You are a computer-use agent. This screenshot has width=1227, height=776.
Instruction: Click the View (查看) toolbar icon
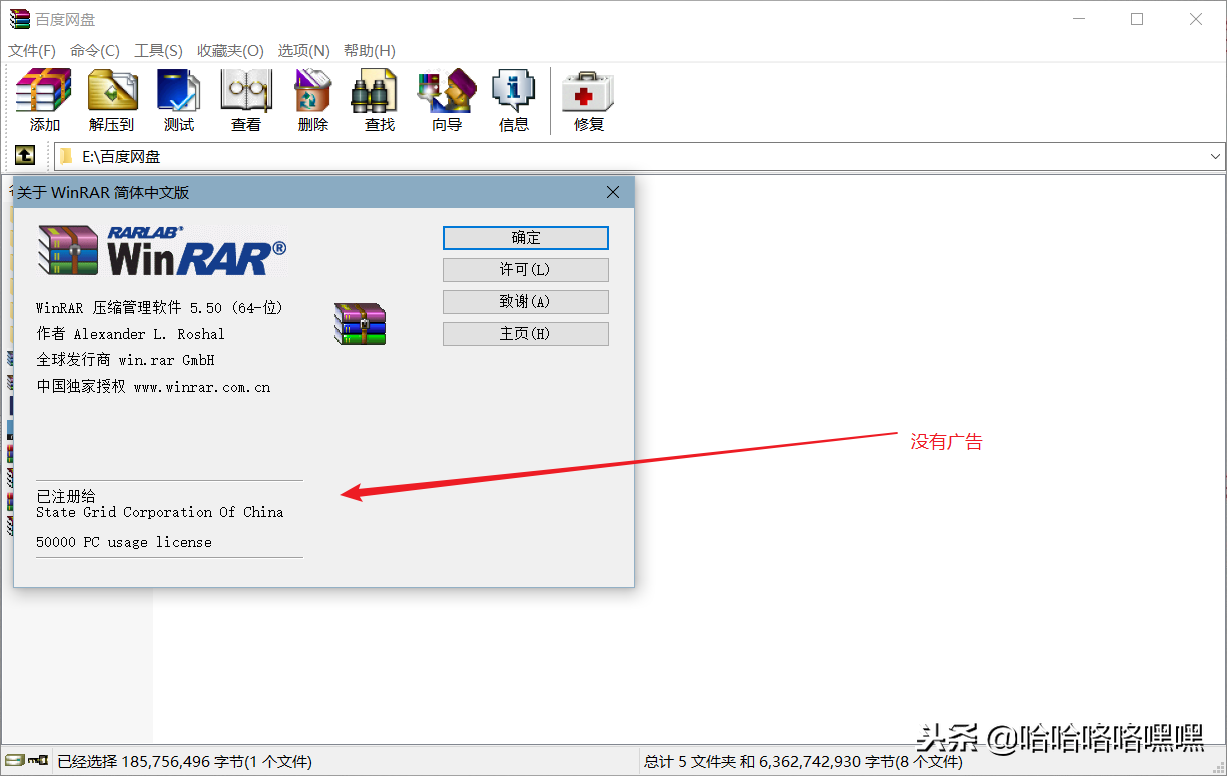245,100
